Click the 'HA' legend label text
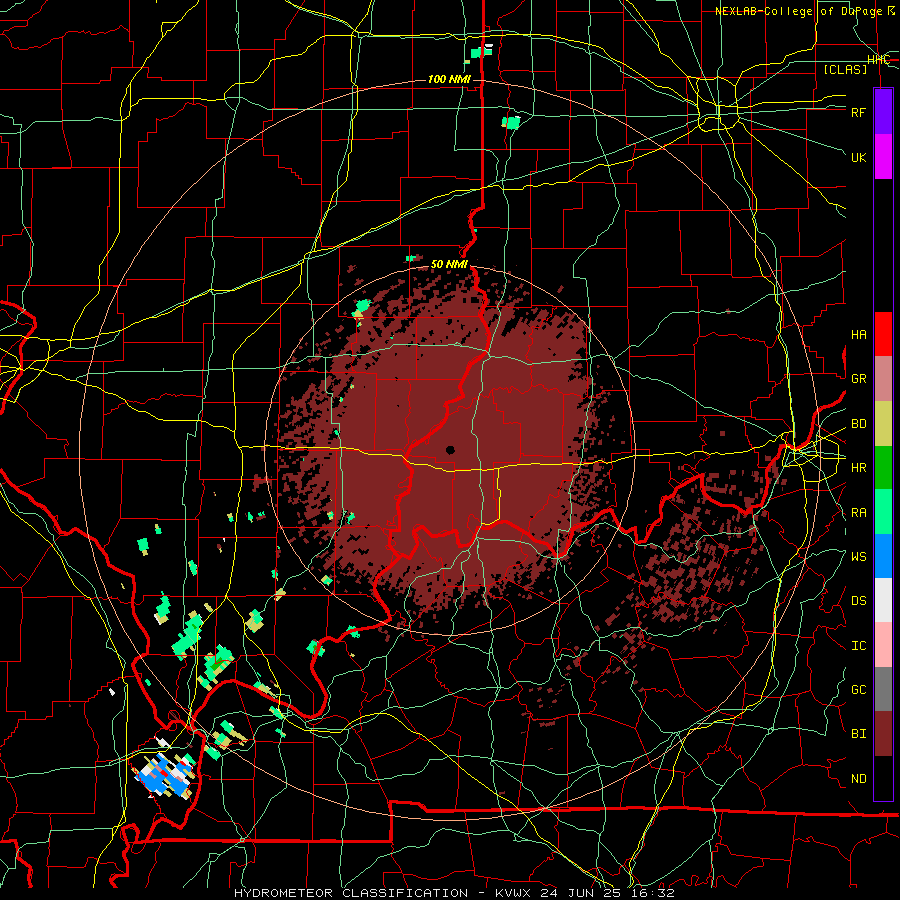This screenshot has height=900, width=900. coord(858,335)
